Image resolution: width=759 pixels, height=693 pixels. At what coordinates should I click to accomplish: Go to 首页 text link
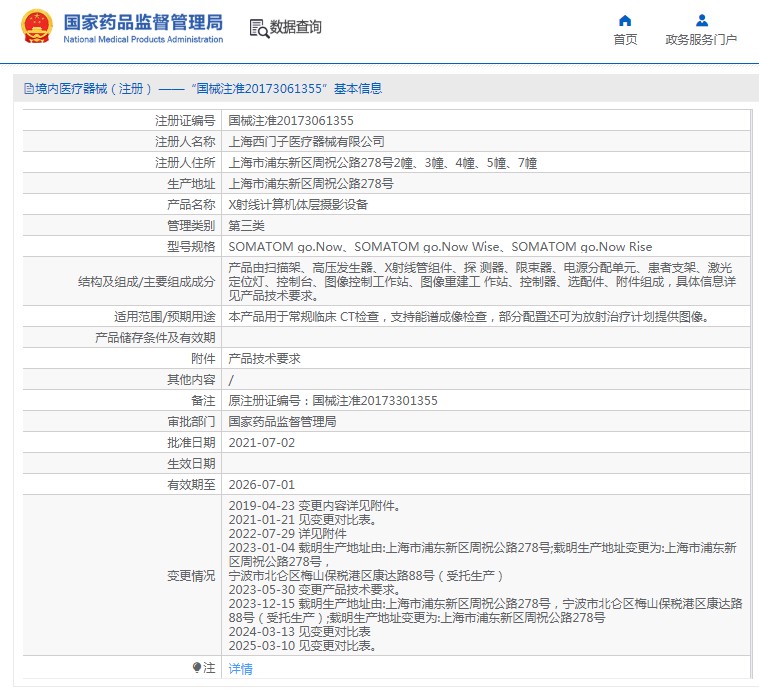[x=625, y=39]
